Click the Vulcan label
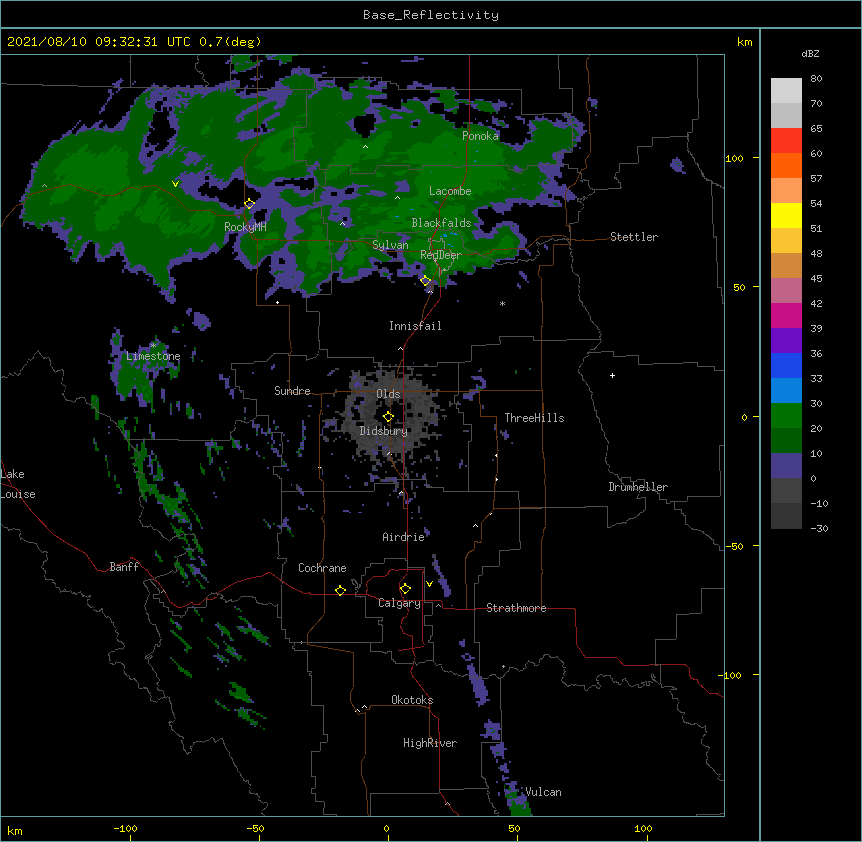Viewport: 862px width, 842px height. click(543, 792)
